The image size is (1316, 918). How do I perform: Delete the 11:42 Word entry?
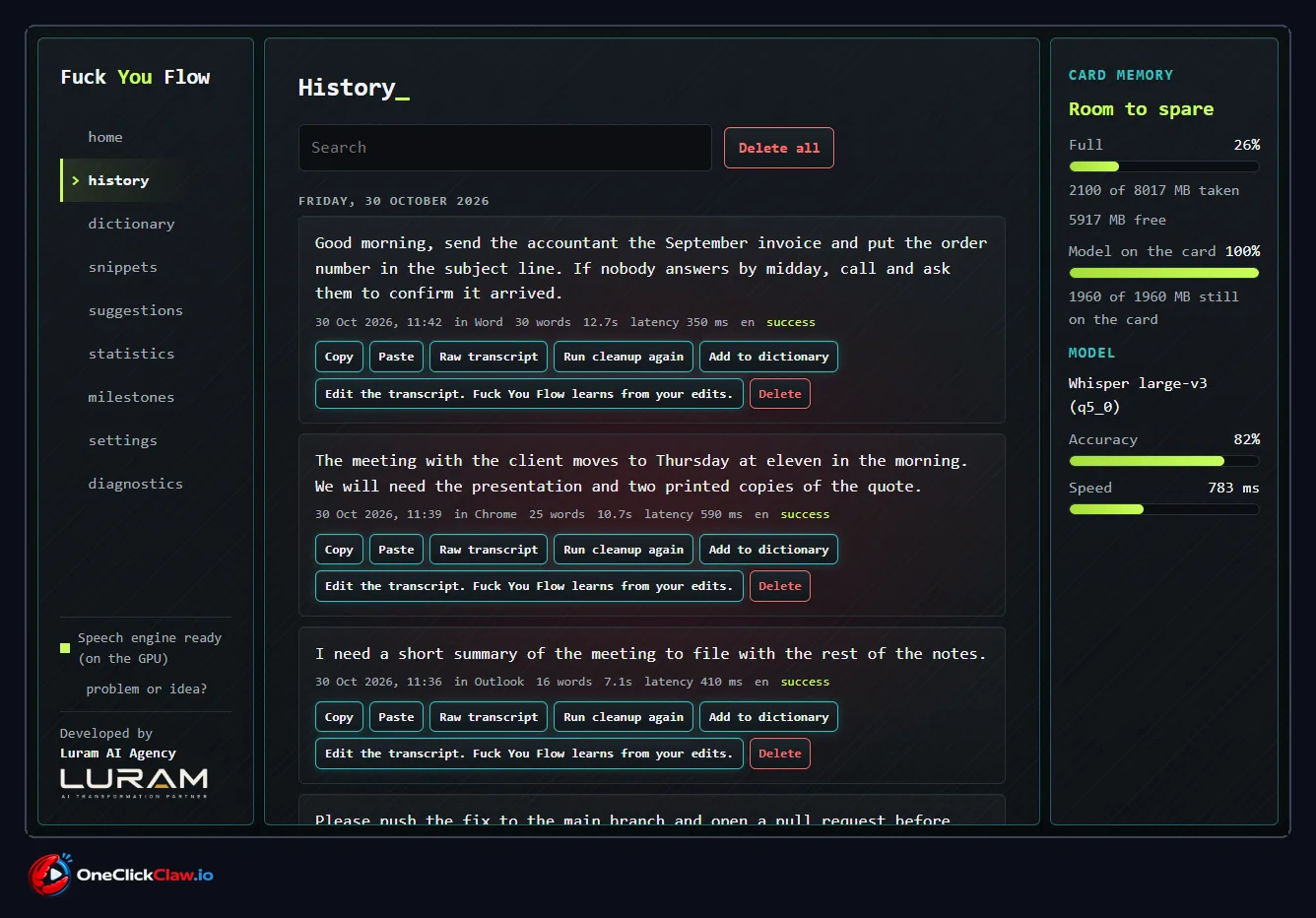[x=780, y=394]
